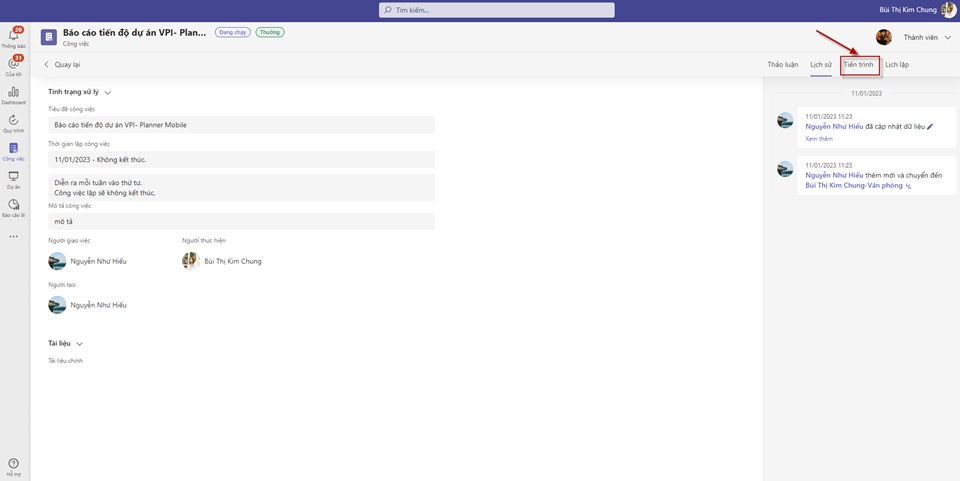Image resolution: width=960 pixels, height=481 pixels.
Task: Open the Quy trình sidebar icon
Action: point(13,122)
